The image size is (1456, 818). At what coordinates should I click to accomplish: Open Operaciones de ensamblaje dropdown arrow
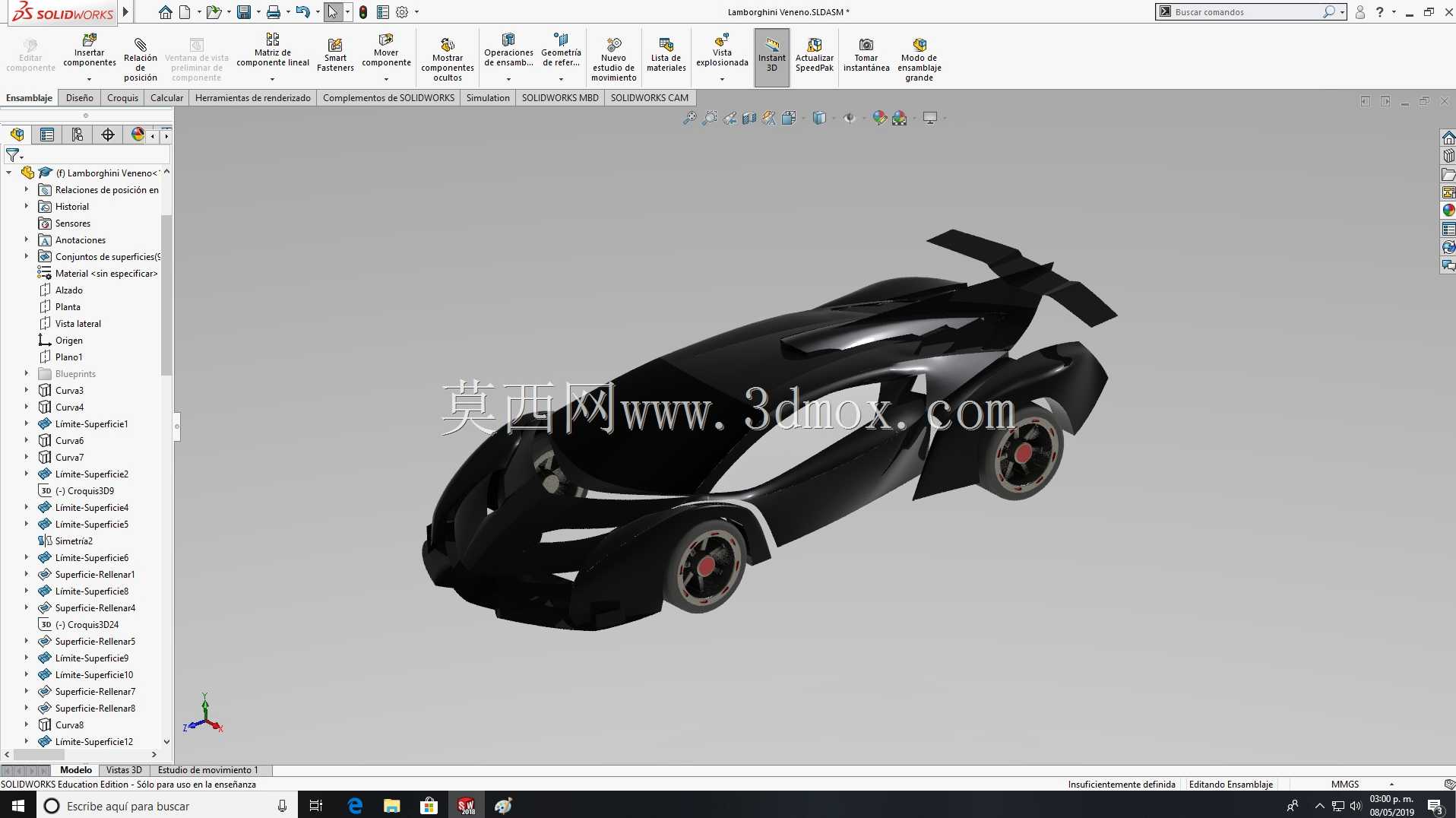point(508,79)
